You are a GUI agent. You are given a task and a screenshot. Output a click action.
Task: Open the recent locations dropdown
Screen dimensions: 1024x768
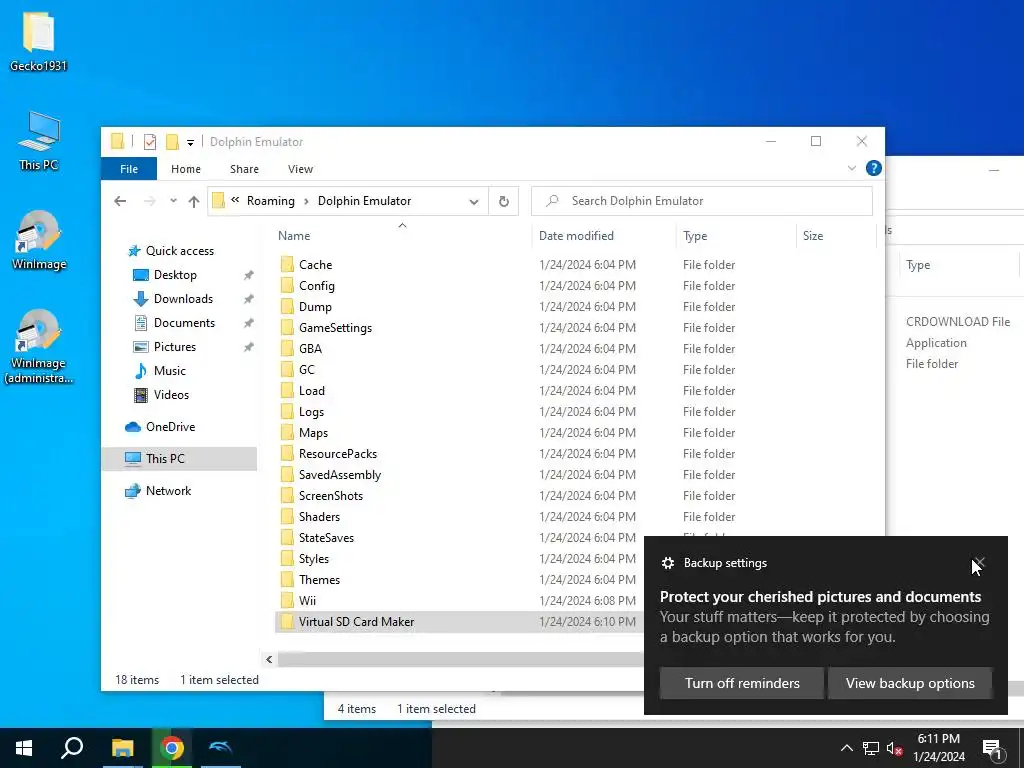tap(173, 201)
